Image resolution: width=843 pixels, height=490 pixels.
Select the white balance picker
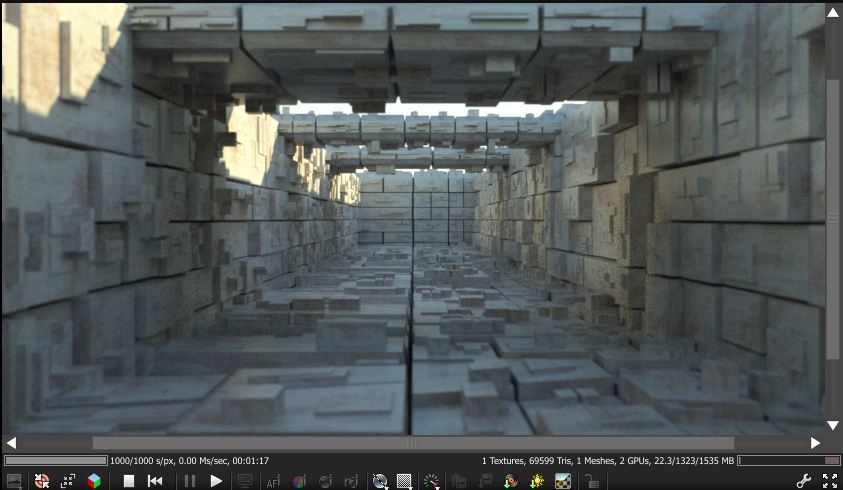[x=299, y=481]
